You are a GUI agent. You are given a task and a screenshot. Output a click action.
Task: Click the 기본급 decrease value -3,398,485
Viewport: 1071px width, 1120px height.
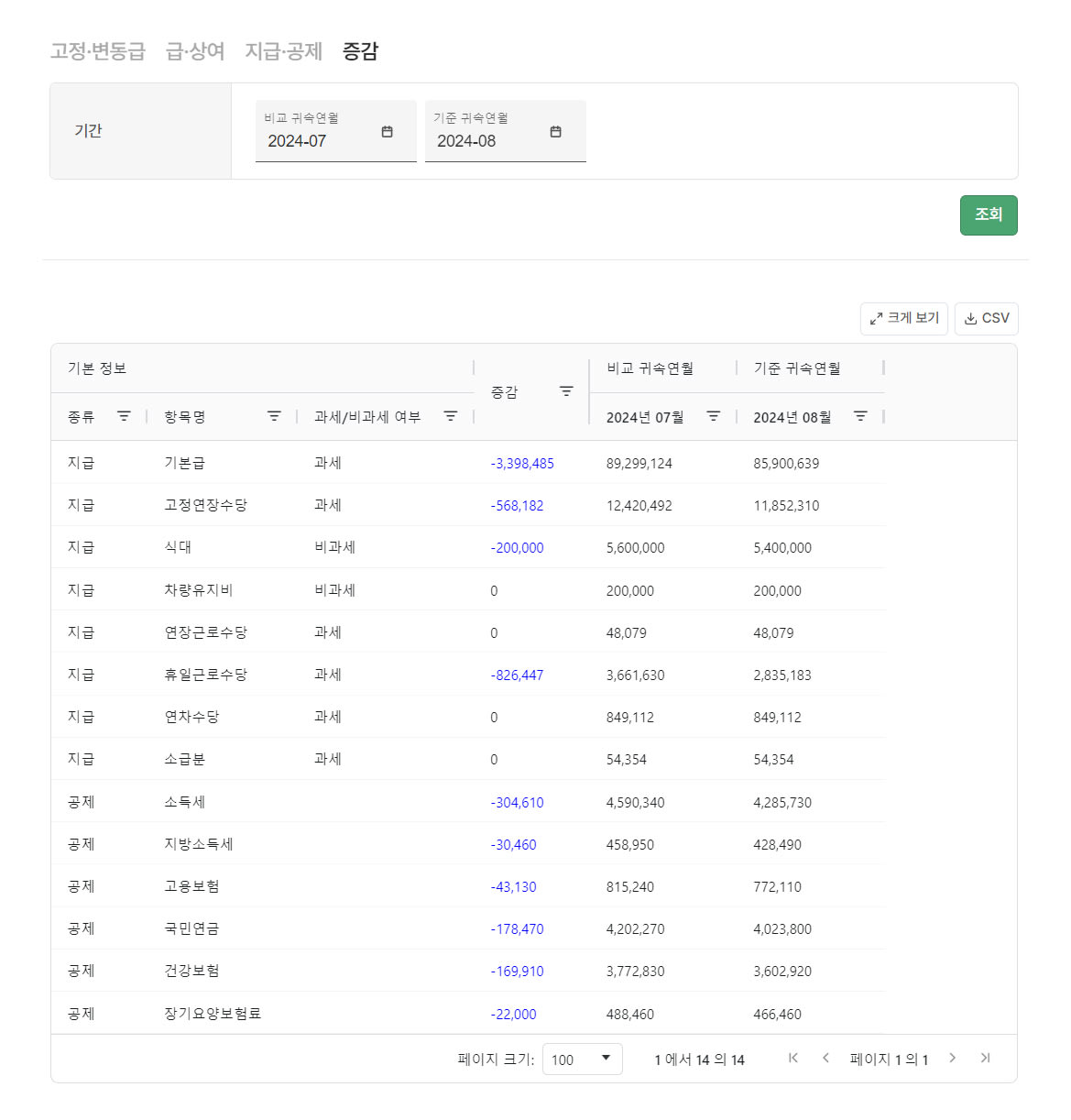coord(522,463)
